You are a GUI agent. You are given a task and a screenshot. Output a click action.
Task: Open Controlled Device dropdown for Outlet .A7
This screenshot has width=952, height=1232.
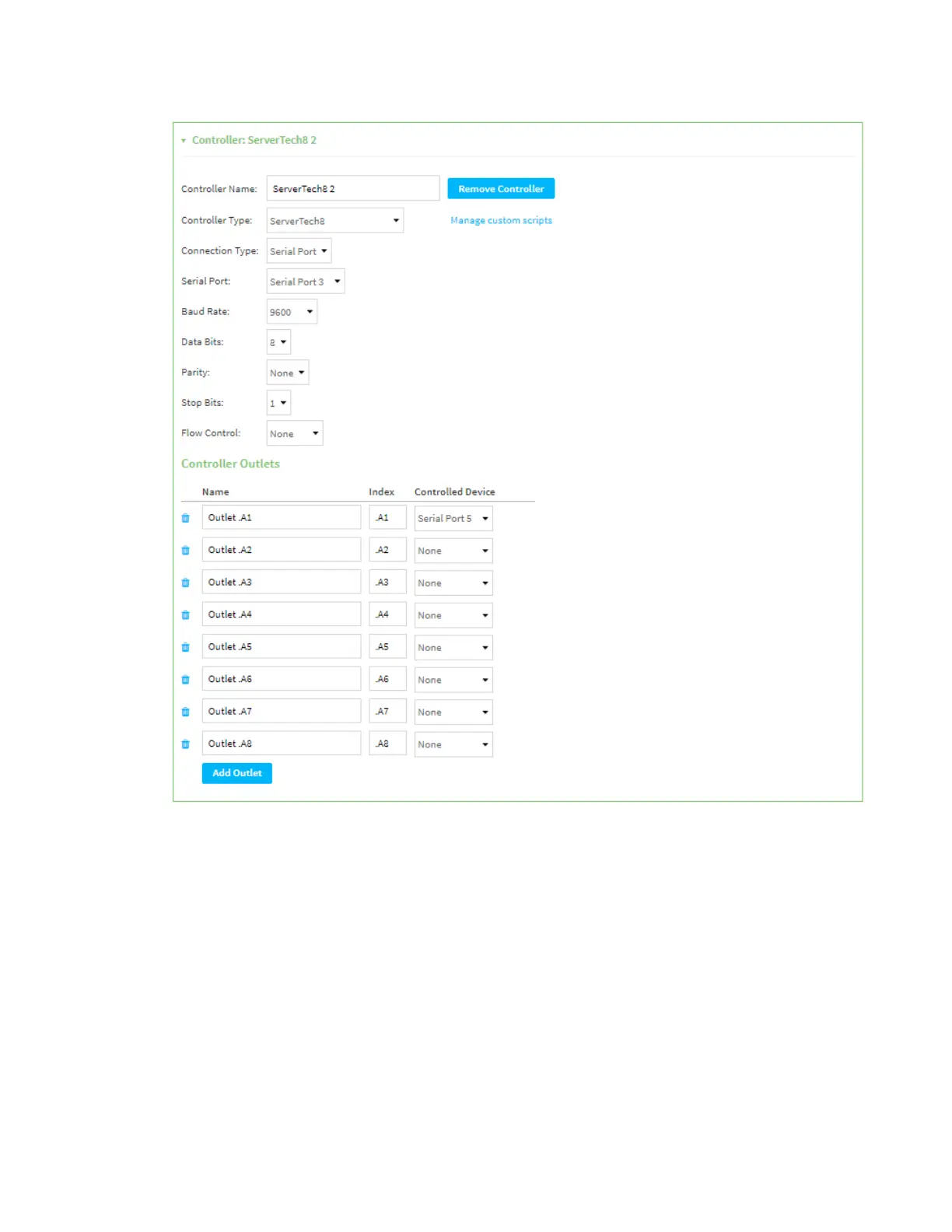coord(453,712)
